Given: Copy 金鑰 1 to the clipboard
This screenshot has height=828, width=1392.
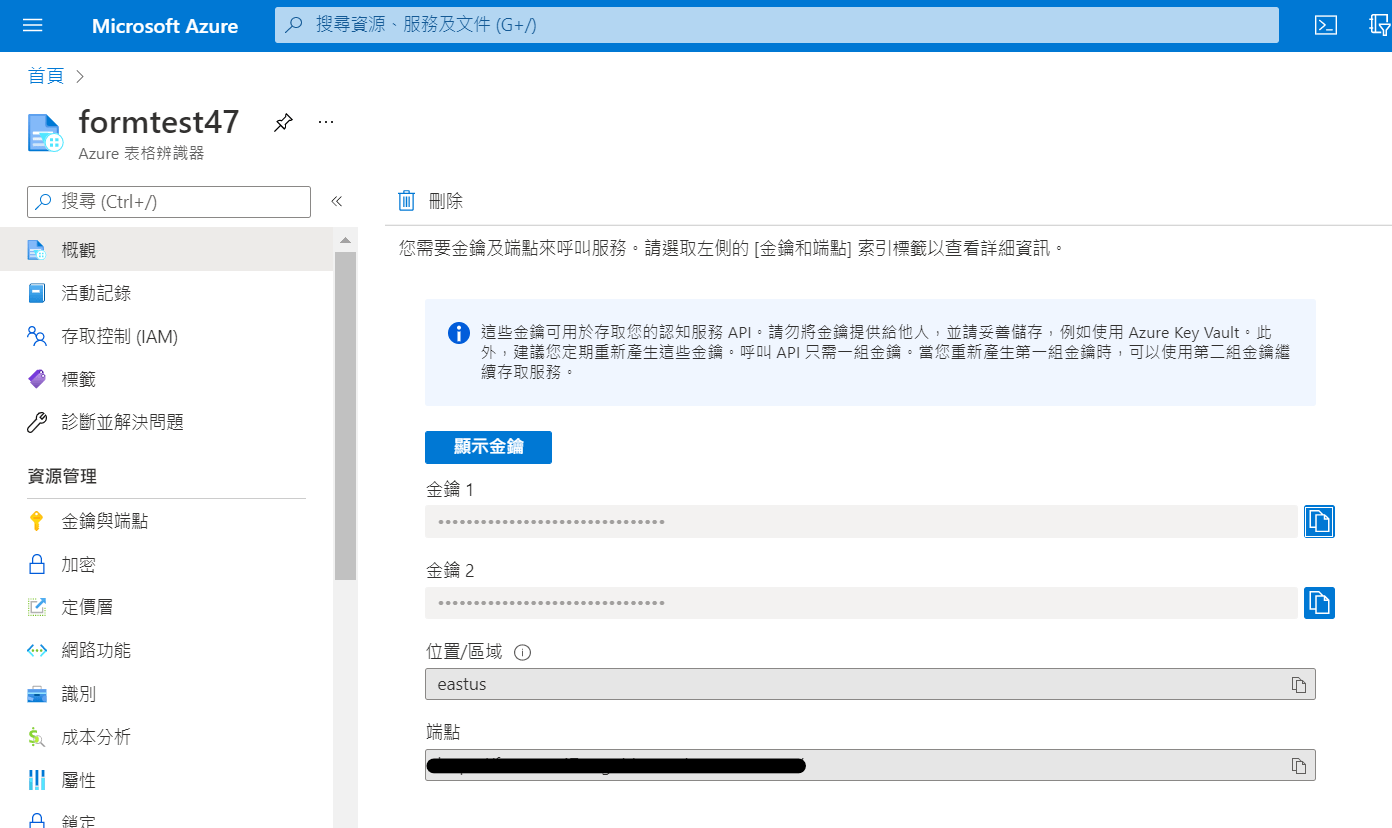Looking at the screenshot, I should [x=1319, y=521].
